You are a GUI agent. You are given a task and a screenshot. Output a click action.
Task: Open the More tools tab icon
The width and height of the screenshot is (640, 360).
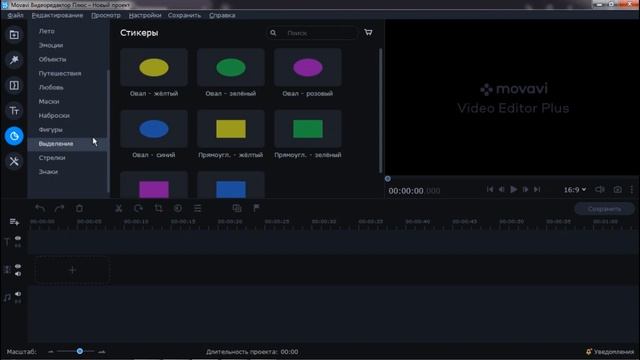pyautogui.click(x=14, y=161)
